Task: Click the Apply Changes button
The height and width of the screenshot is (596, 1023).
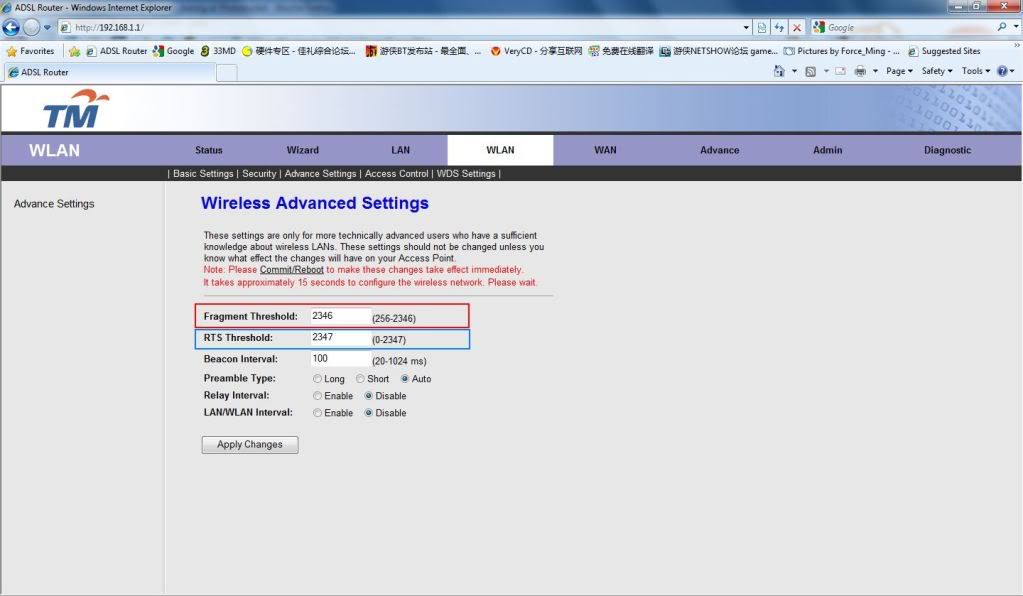Action: (250, 445)
